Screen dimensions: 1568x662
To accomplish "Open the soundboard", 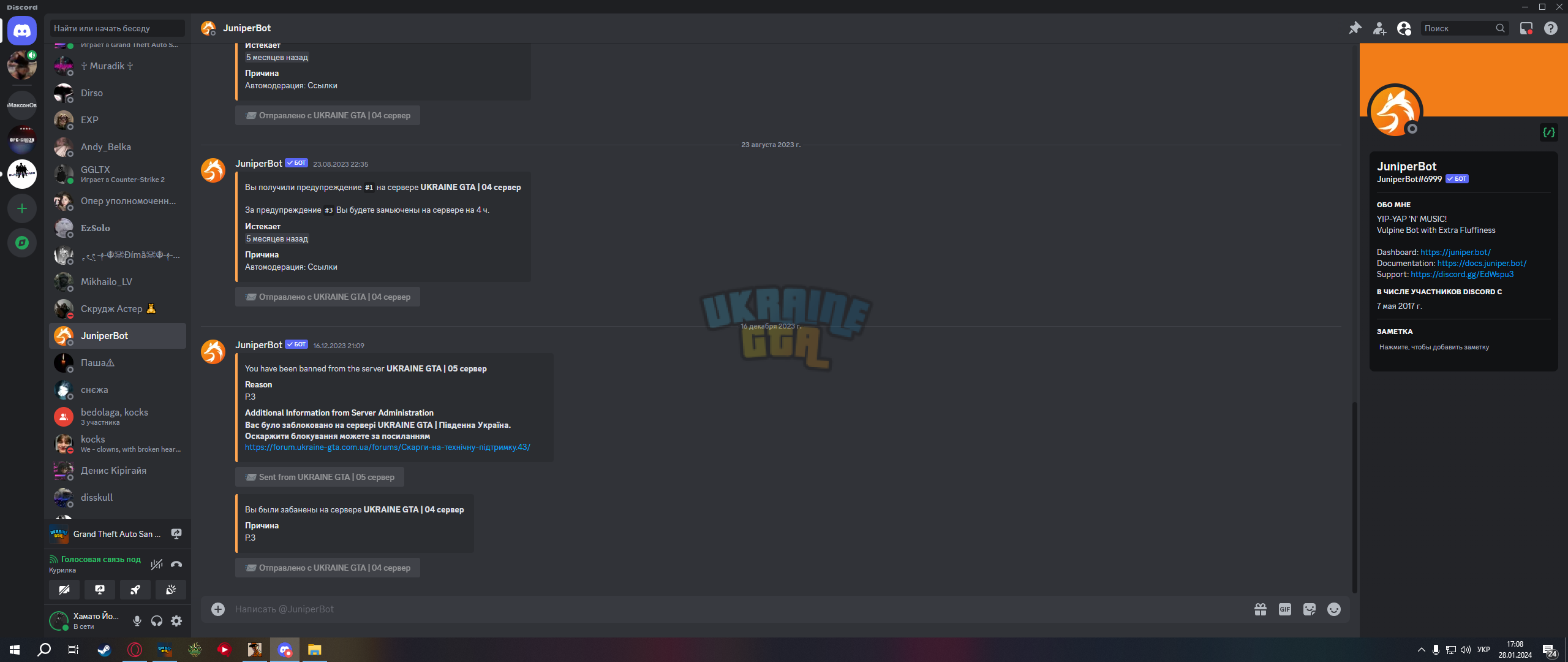I will pos(171,590).
